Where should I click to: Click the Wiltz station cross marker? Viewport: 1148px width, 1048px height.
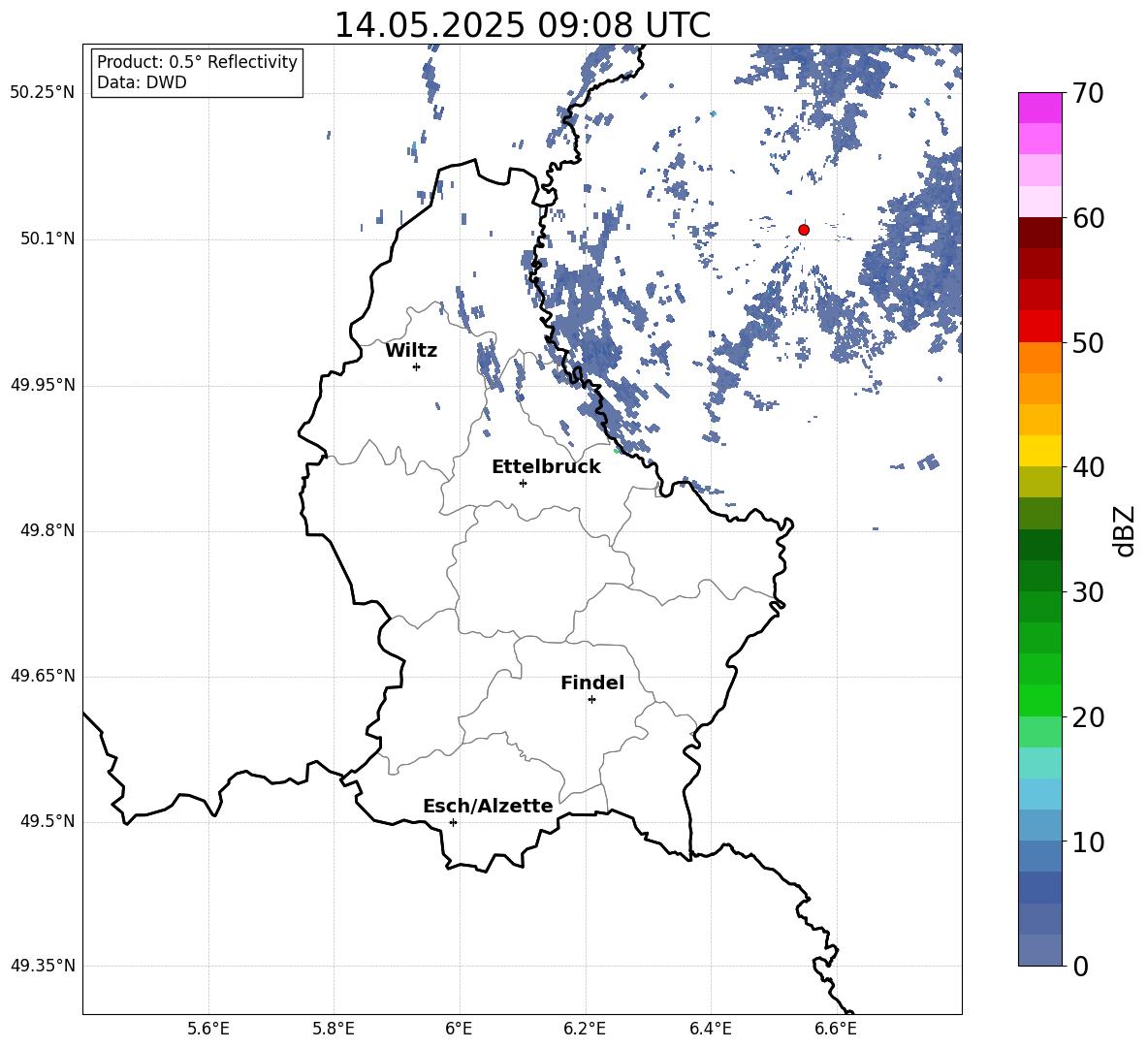coord(417,366)
